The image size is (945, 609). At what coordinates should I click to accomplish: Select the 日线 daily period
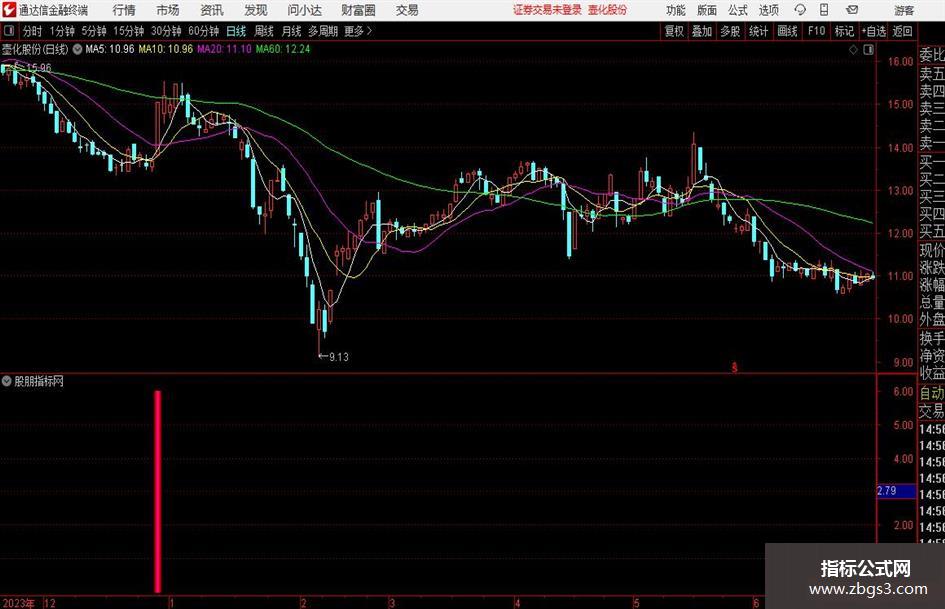click(x=236, y=31)
